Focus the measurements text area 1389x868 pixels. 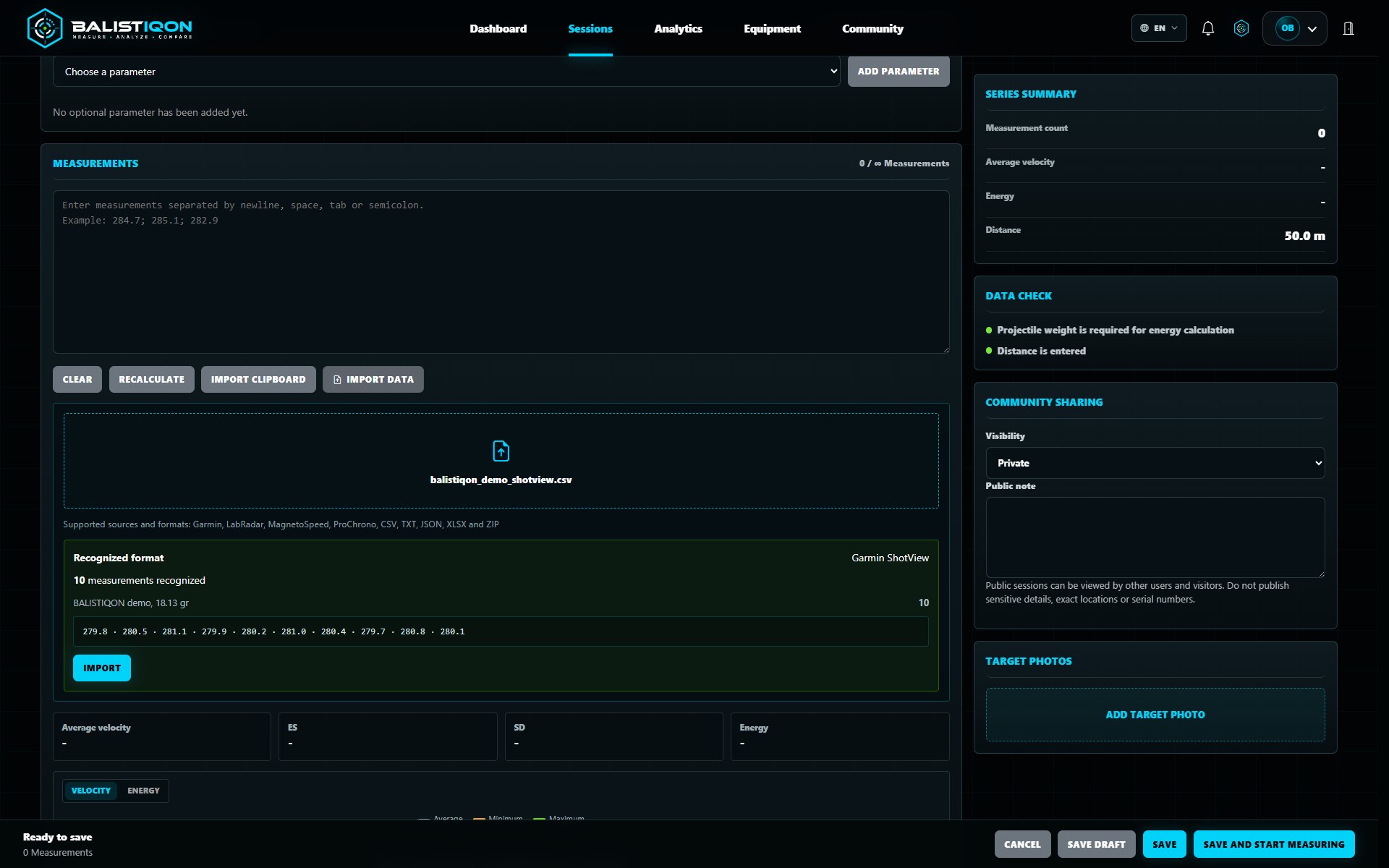point(501,272)
